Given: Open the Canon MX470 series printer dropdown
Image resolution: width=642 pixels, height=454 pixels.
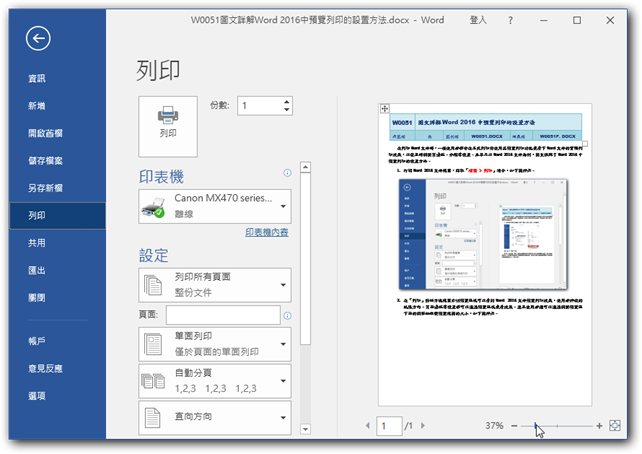Looking at the screenshot, I should pos(215,206).
